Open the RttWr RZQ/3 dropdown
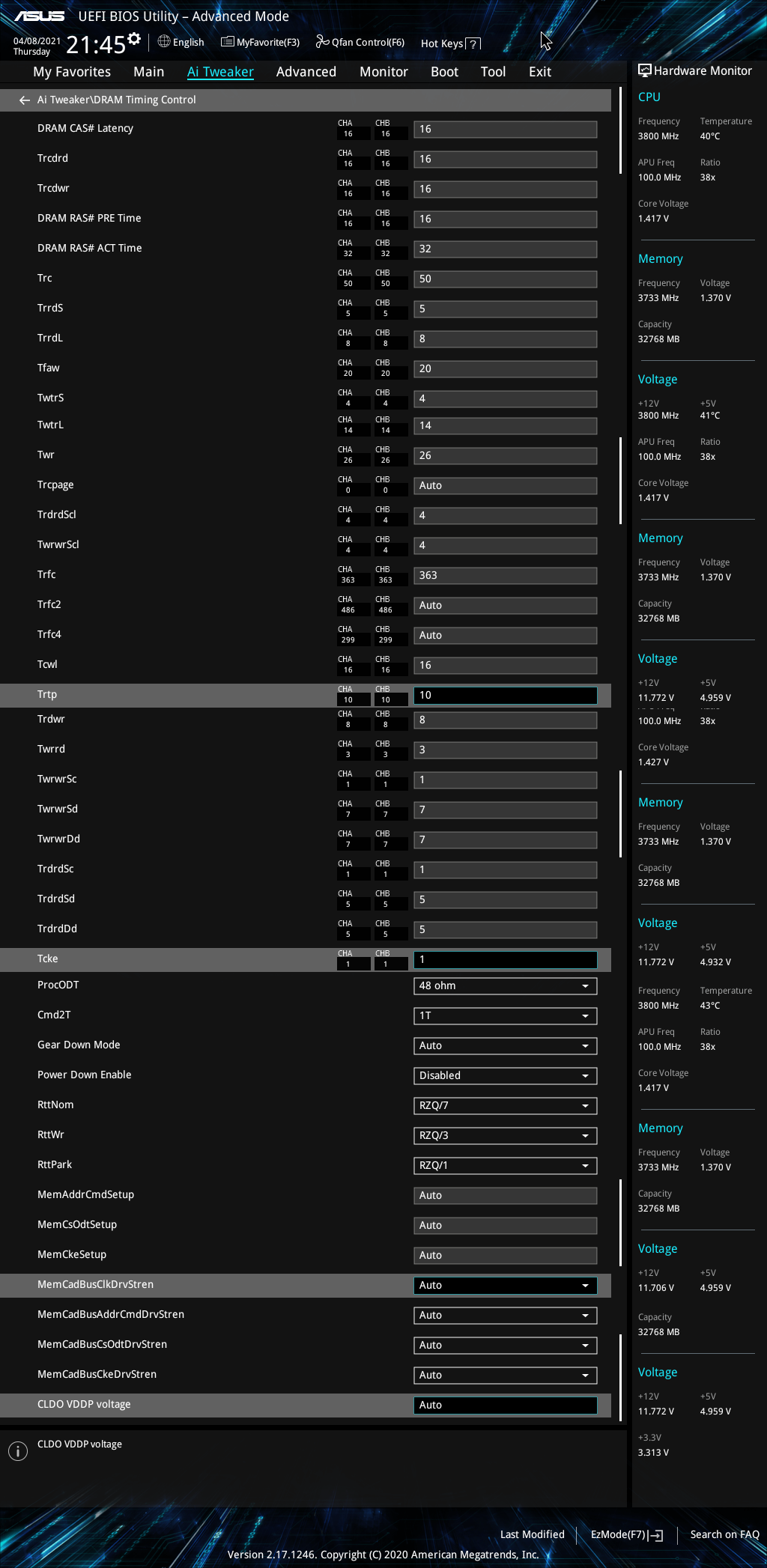 pos(505,1136)
